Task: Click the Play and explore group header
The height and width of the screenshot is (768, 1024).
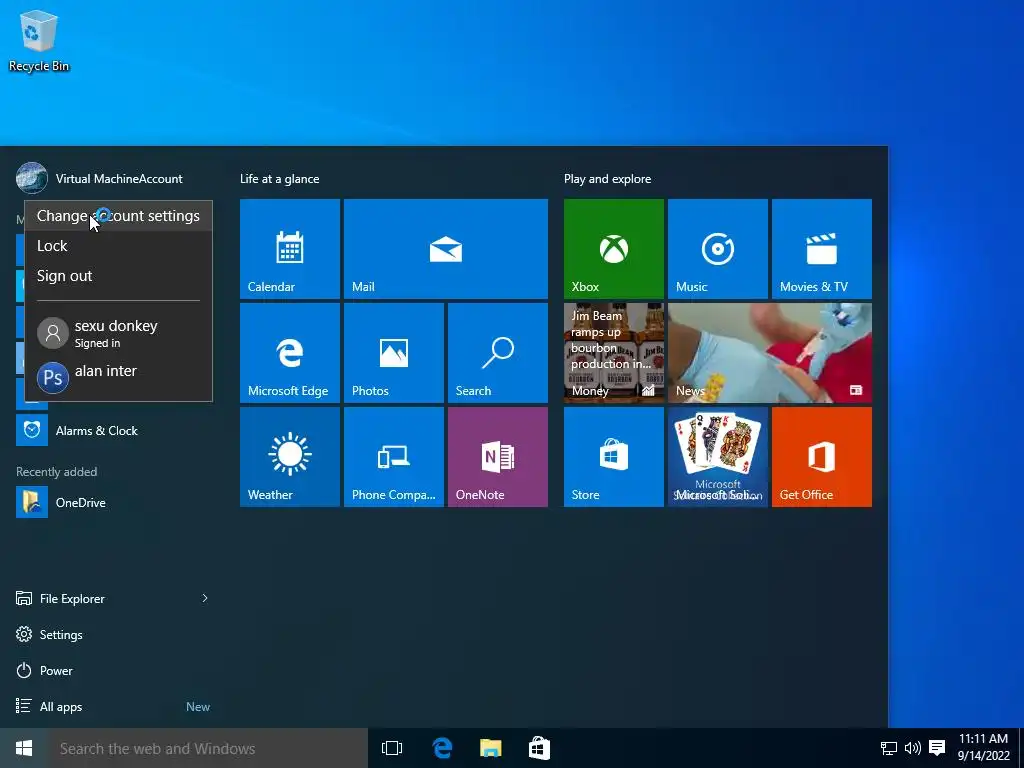Action: 607,179
